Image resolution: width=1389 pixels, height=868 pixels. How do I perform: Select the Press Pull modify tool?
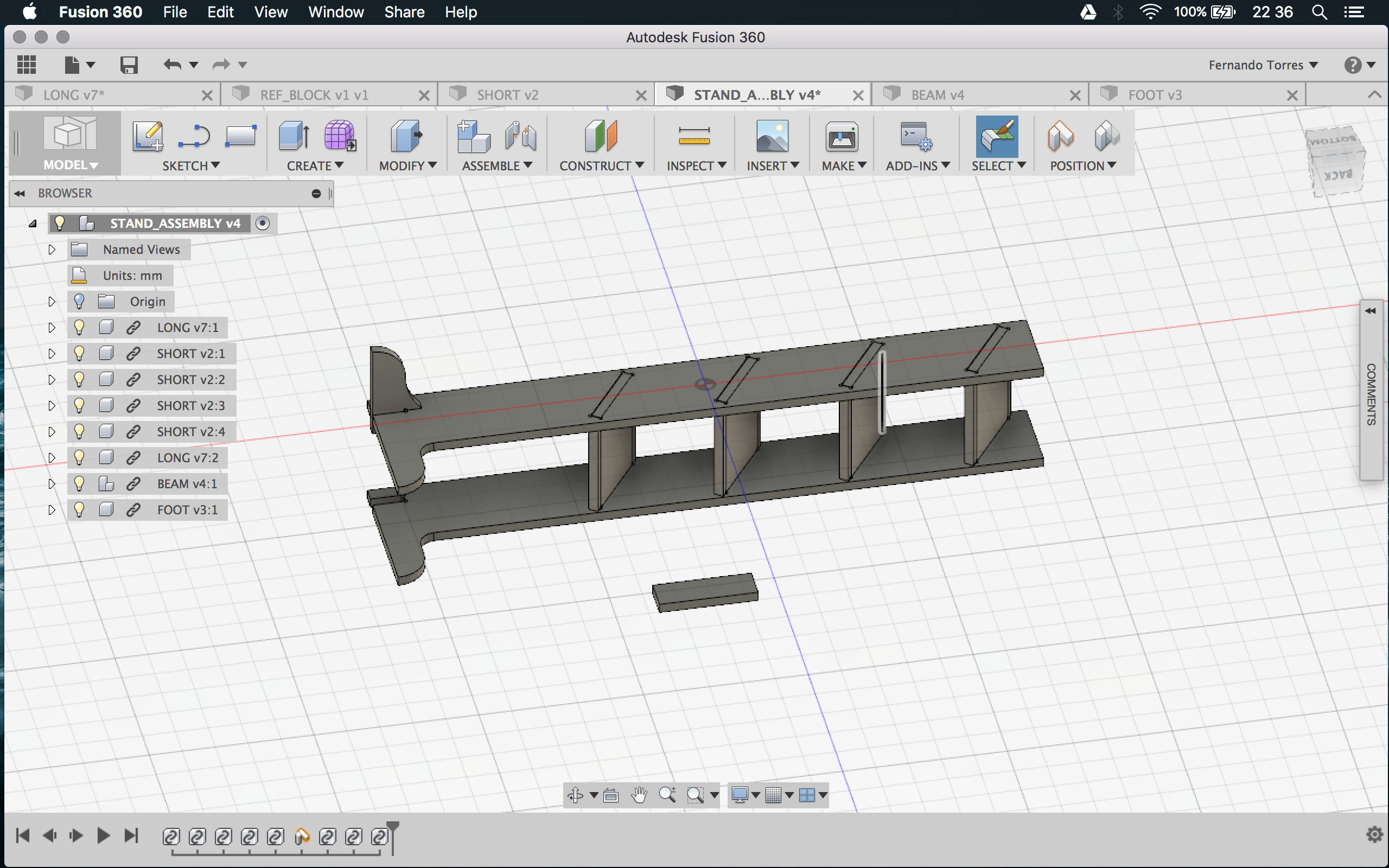pyautogui.click(x=406, y=136)
